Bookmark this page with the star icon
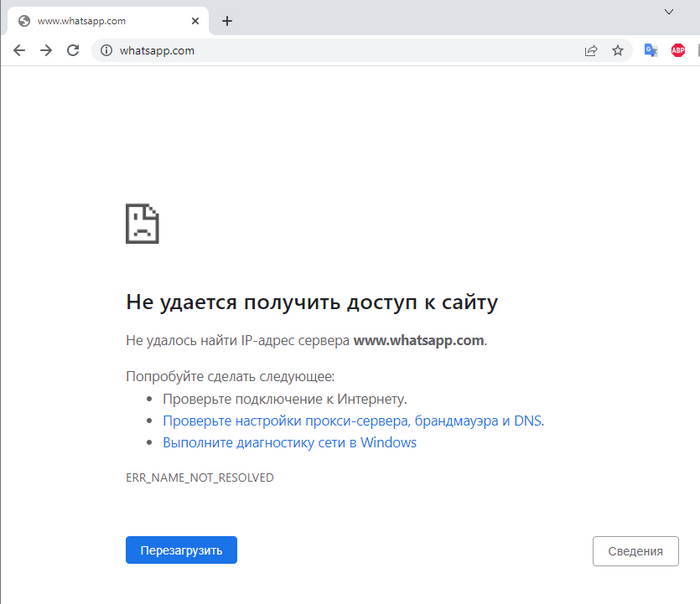Viewport: 700px width, 604px height. [618, 50]
